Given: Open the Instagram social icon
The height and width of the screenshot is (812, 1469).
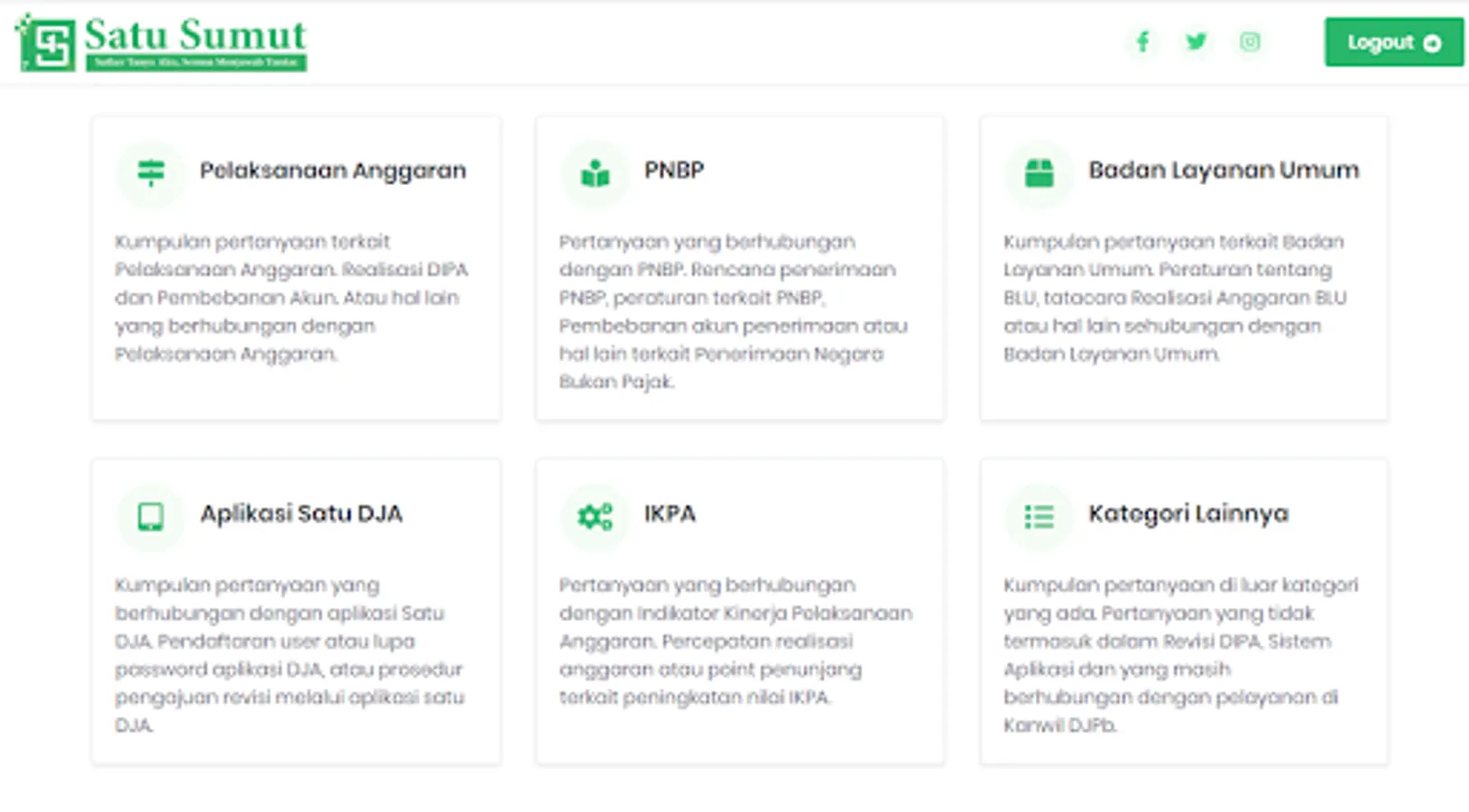Looking at the screenshot, I should click(1250, 42).
